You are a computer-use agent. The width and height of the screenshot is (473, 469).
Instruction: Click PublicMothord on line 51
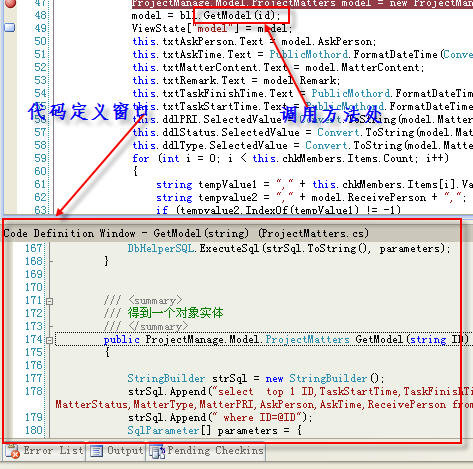coord(309,54)
